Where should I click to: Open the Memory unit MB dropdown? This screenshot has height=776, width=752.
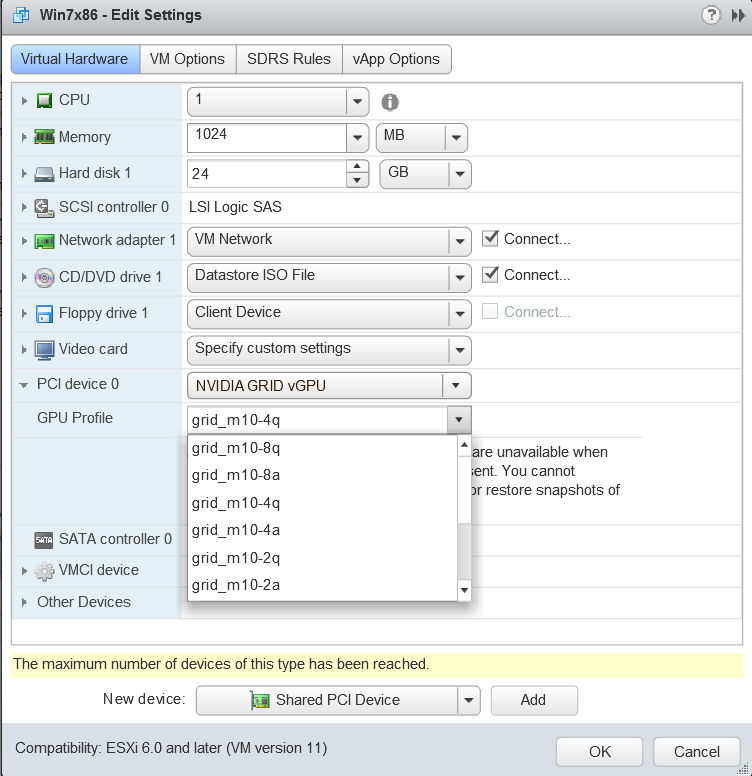pyautogui.click(x=456, y=138)
